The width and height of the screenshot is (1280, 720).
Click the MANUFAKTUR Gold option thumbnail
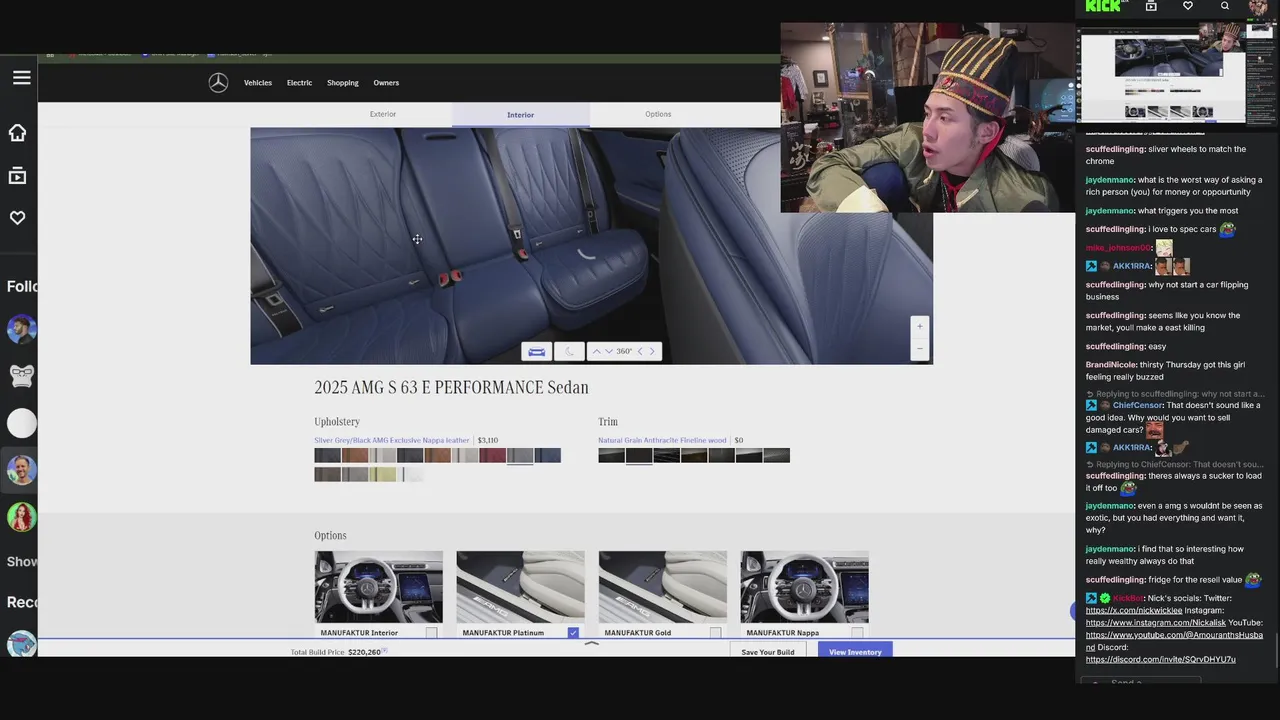[x=662, y=587]
